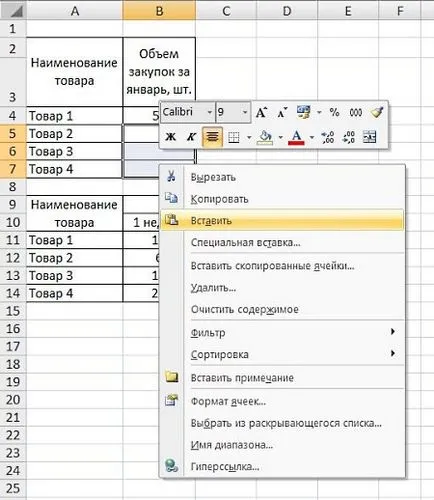Choose Вставить скопированные ячейки...

[282, 266]
